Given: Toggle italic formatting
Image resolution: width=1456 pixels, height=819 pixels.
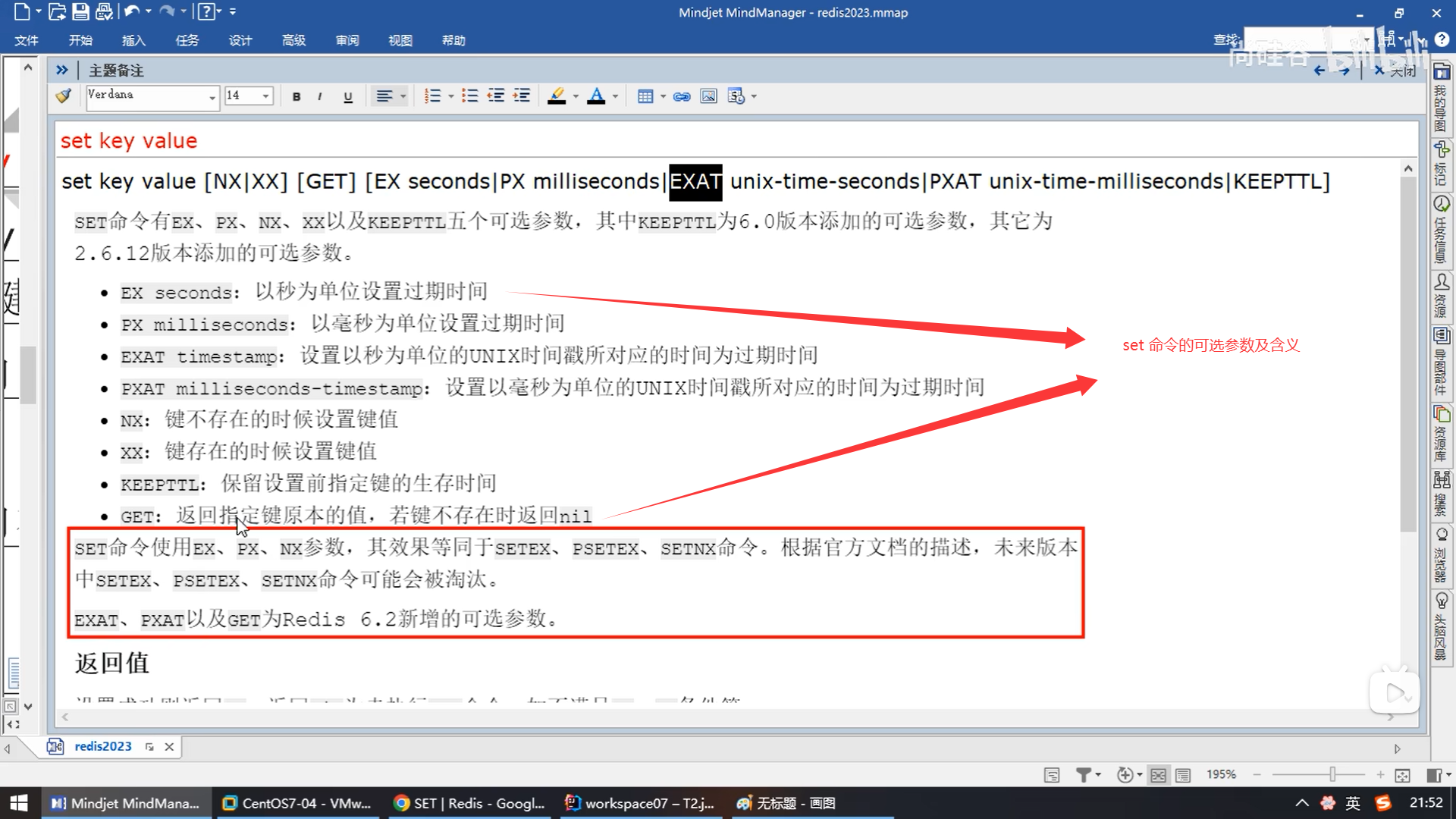Looking at the screenshot, I should click(320, 96).
